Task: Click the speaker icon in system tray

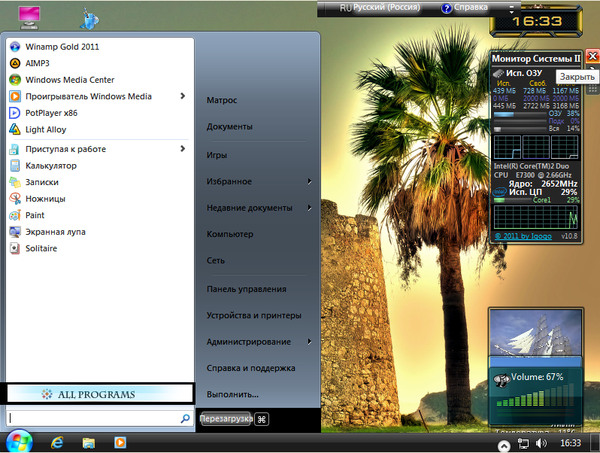Action: tap(541, 442)
